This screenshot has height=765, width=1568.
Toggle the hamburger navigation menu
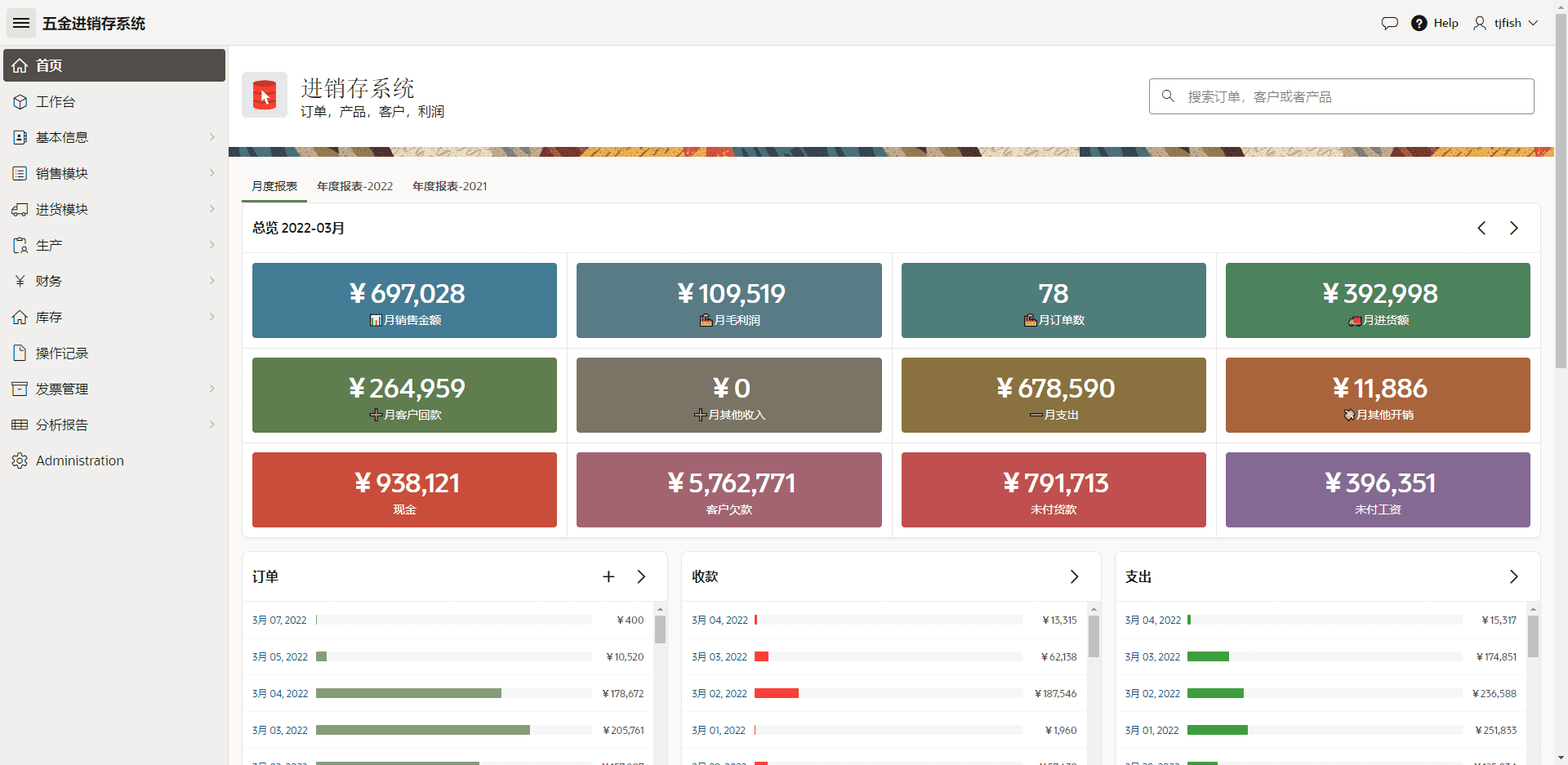click(21, 23)
